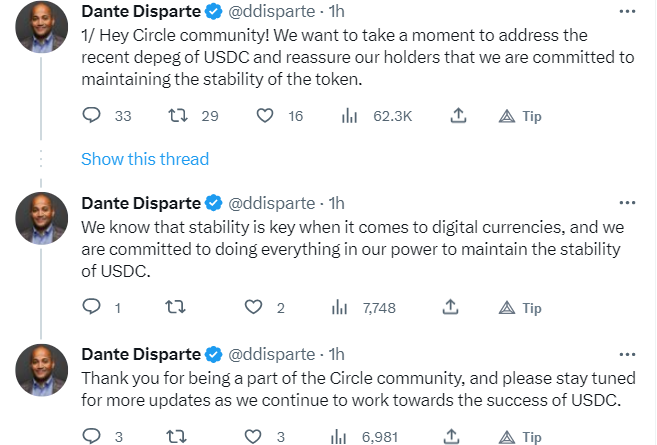View analytics showing 62.3K views
657x445 pixels.
349,116
